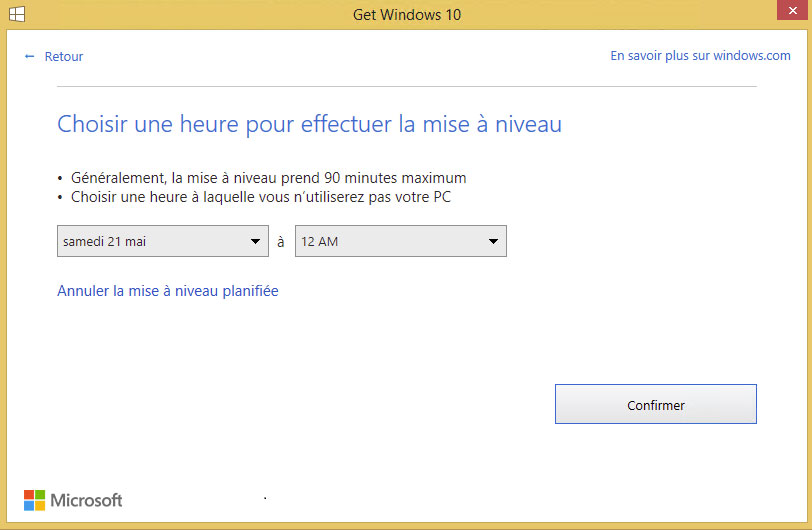Click text about 90 minutes maximum
The height and width of the screenshot is (530, 812).
pyautogui.click(x=268, y=178)
